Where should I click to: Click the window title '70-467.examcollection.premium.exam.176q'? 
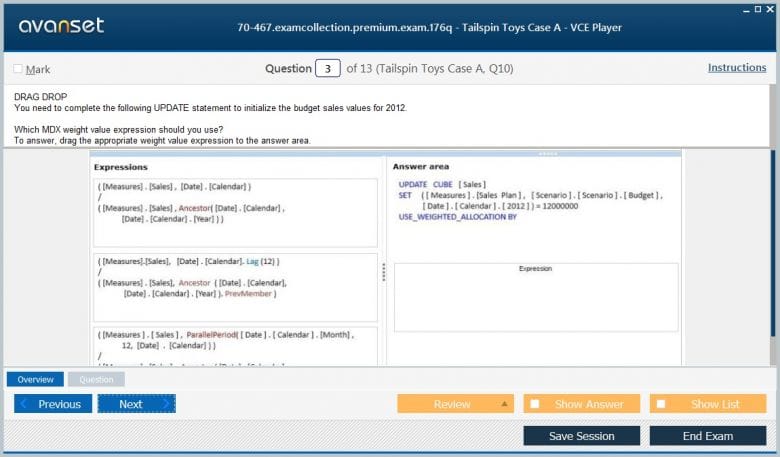pos(345,27)
